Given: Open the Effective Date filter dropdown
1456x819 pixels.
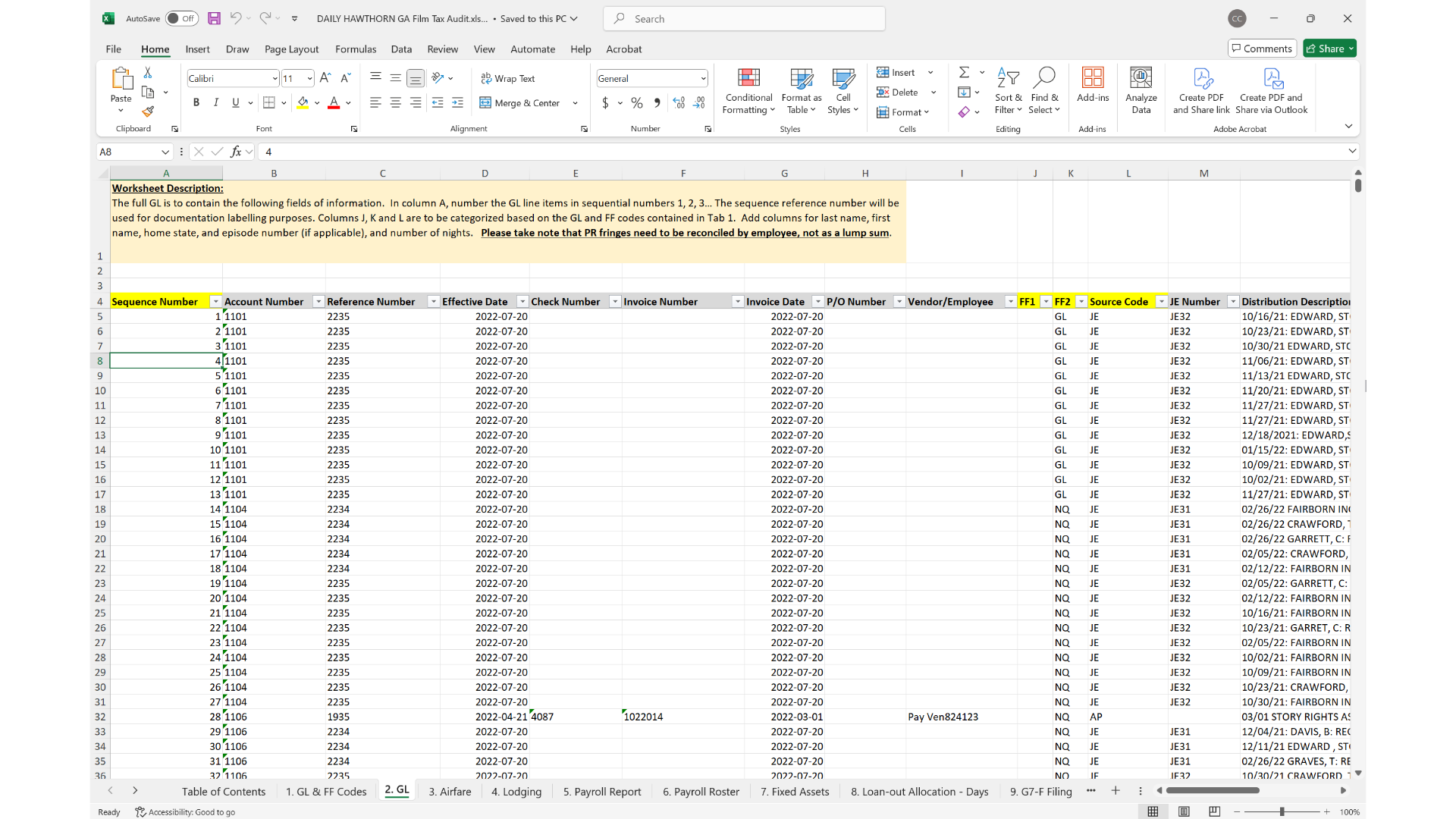Looking at the screenshot, I should point(522,302).
